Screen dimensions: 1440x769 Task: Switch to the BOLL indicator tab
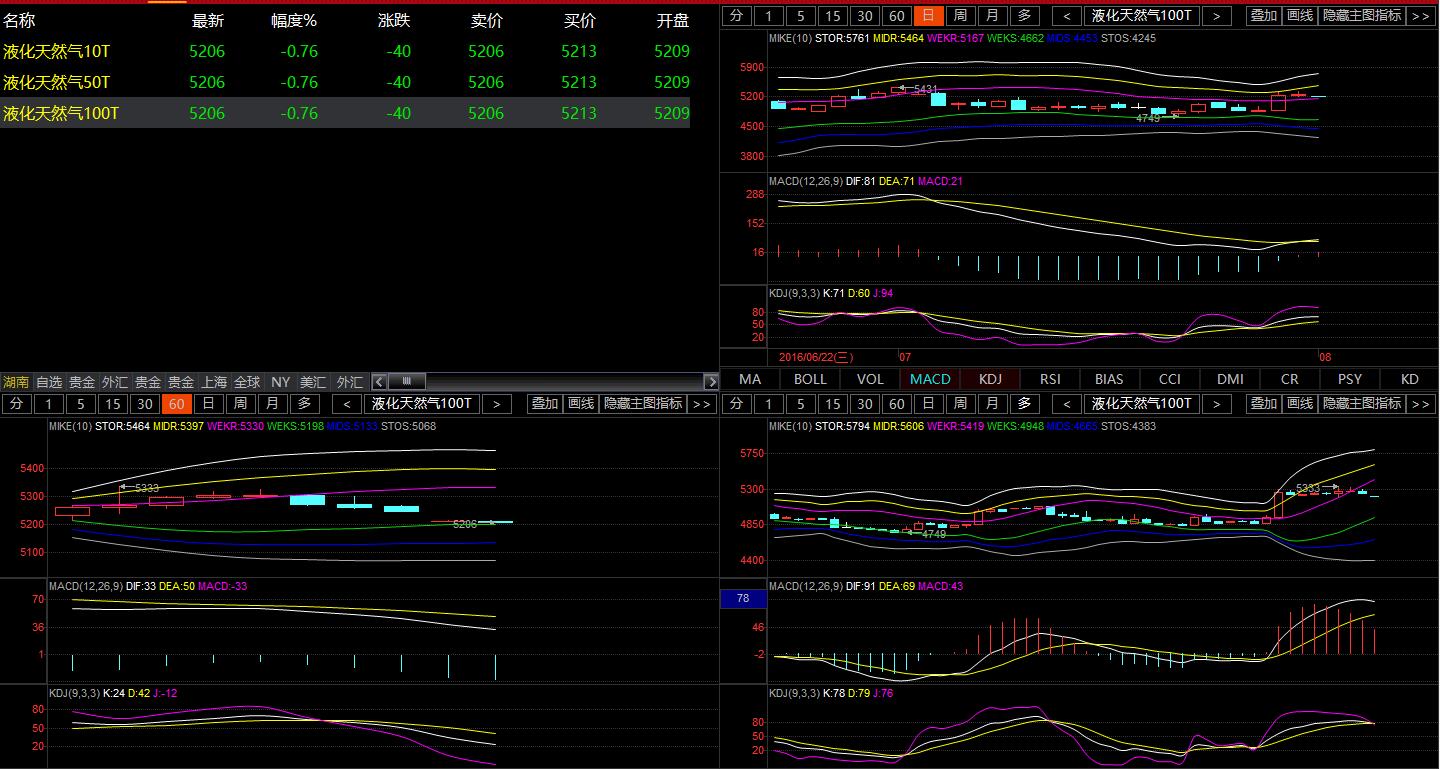pyautogui.click(x=810, y=379)
